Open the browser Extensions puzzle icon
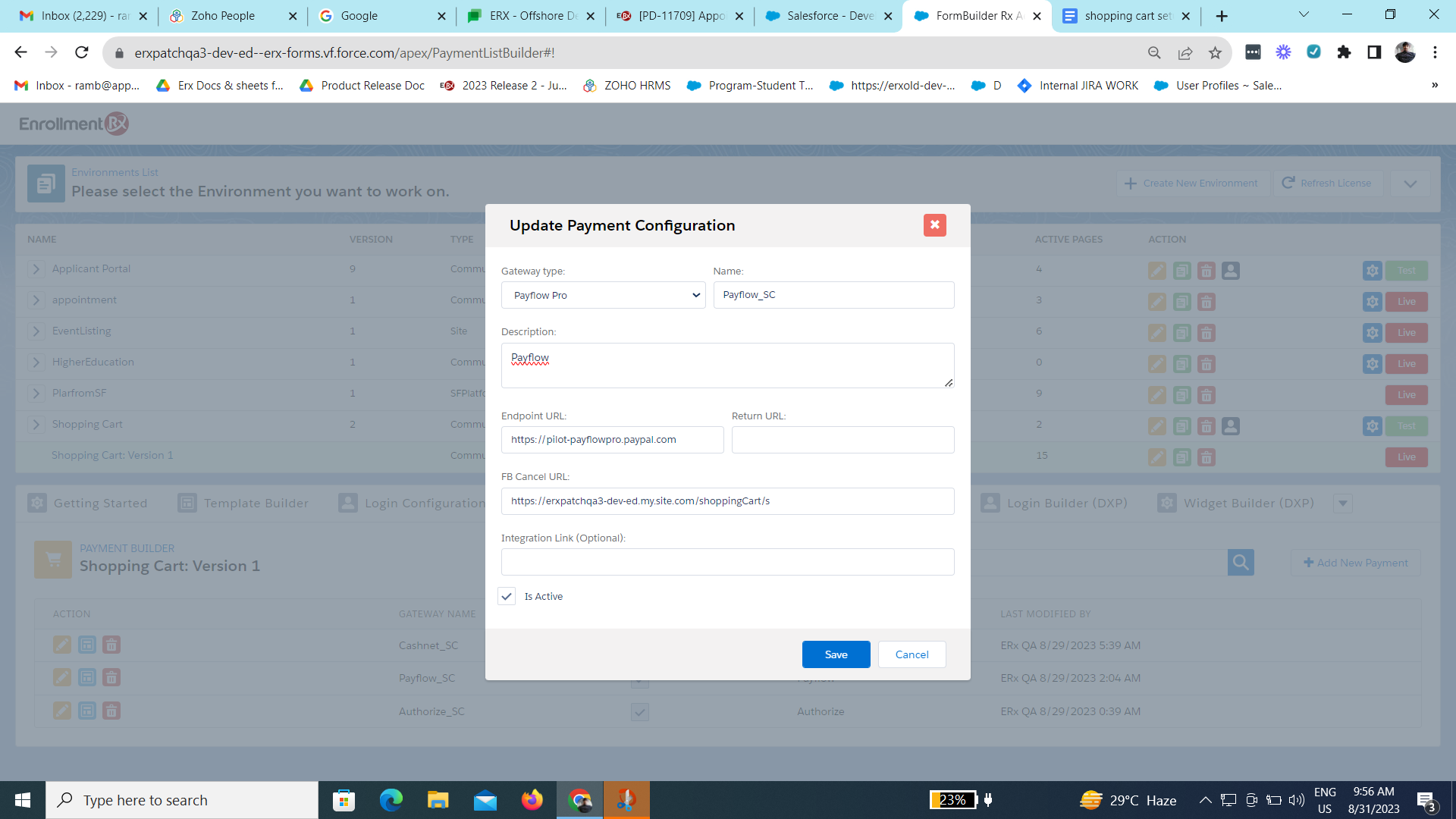This screenshot has width=1456, height=819. [x=1344, y=52]
